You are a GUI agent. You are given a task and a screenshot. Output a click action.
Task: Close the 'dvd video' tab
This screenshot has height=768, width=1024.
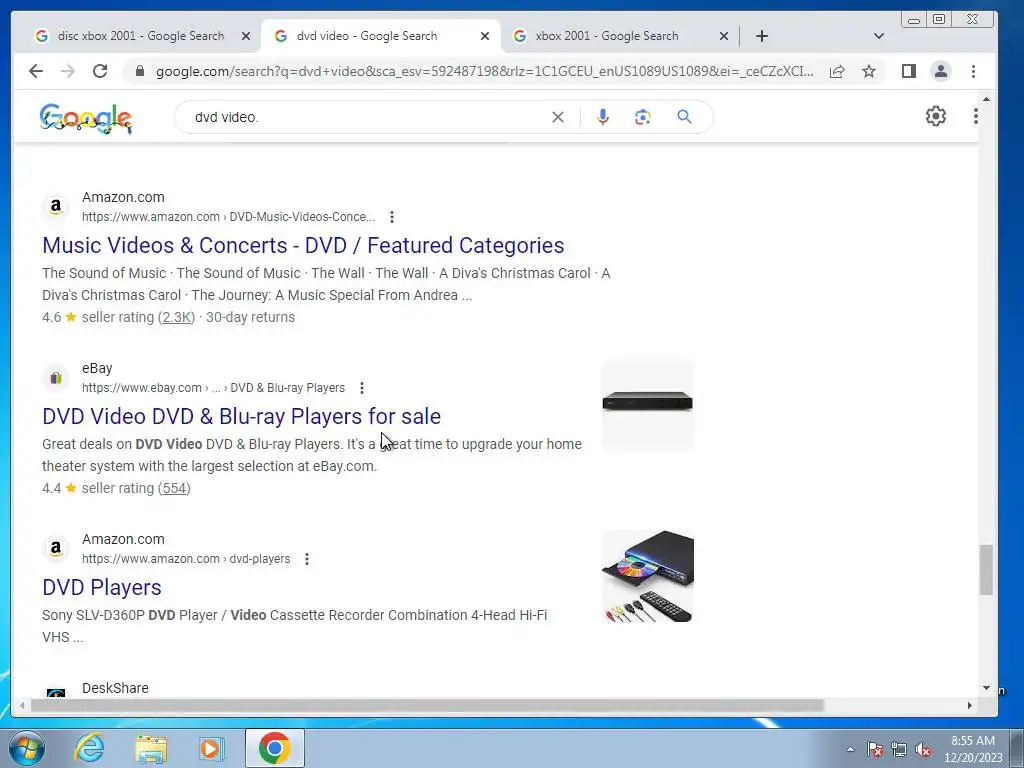point(485,37)
